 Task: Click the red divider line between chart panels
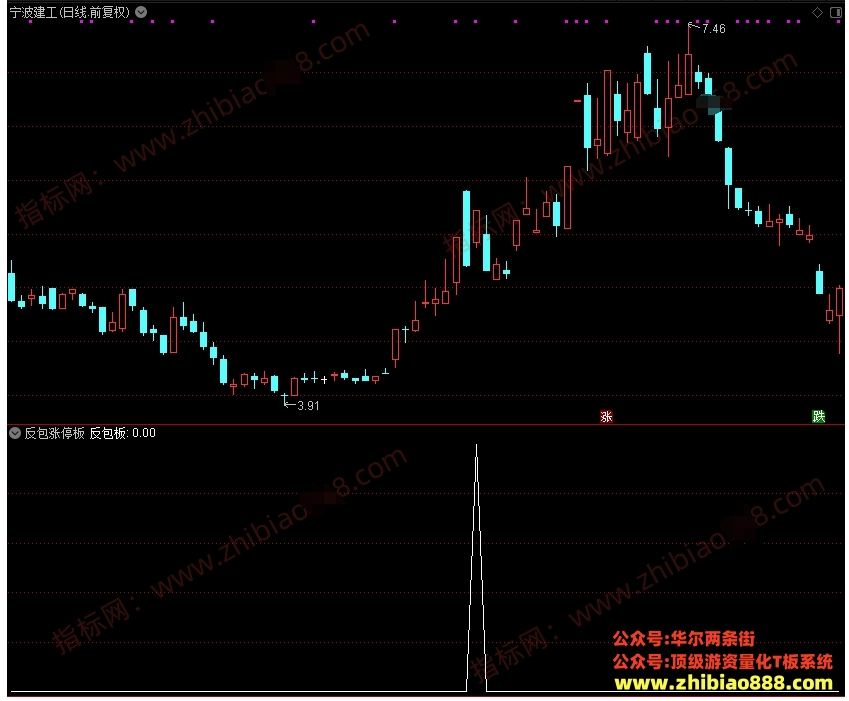click(425, 424)
